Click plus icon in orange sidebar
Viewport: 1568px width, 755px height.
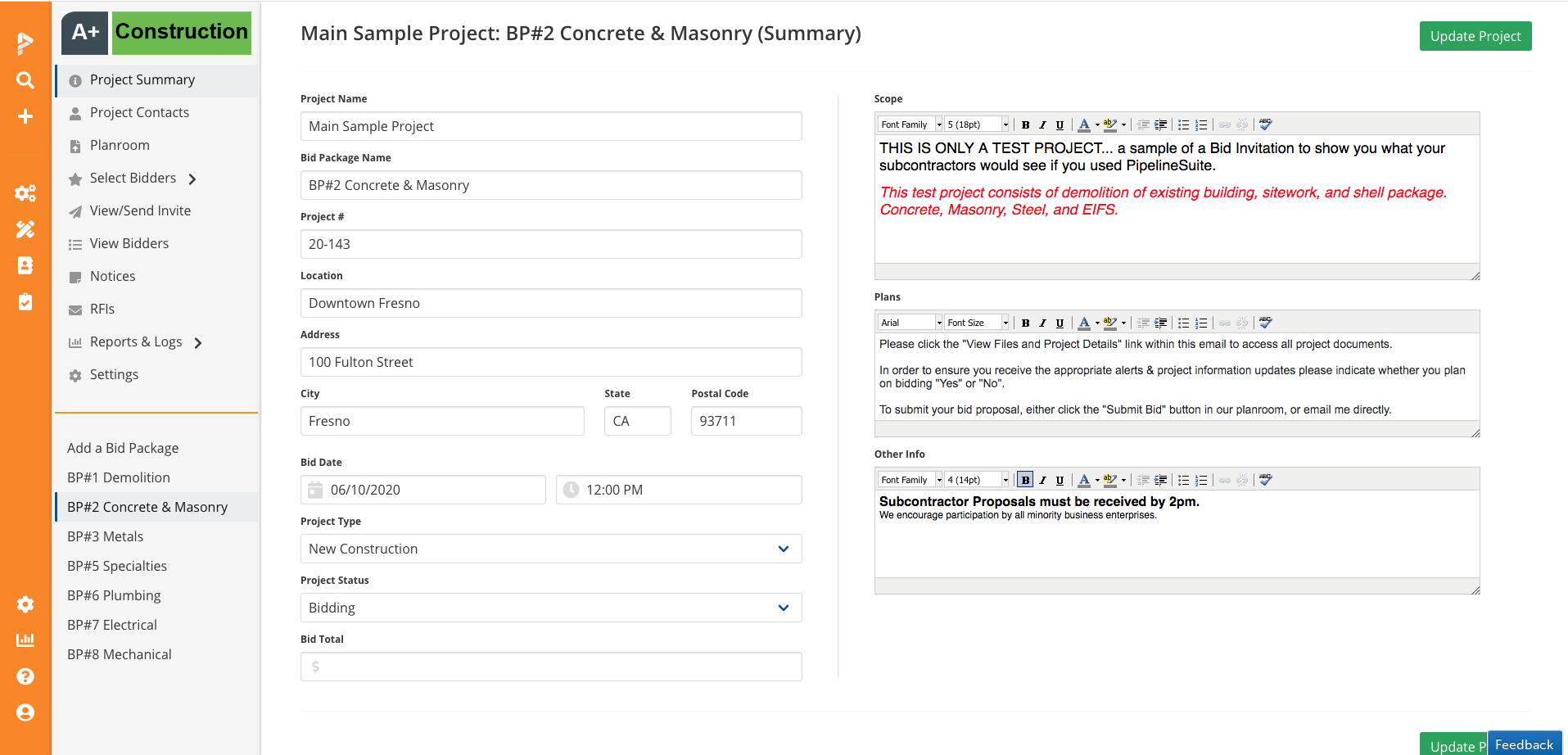tap(25, 116)
